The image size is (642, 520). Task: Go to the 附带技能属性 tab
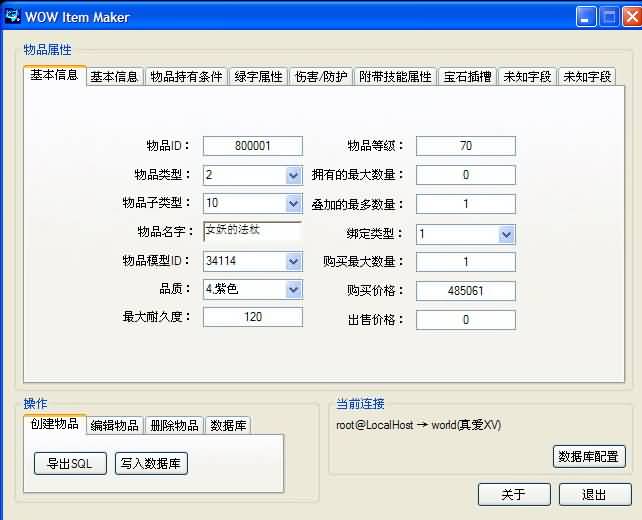tap(395, 77)
